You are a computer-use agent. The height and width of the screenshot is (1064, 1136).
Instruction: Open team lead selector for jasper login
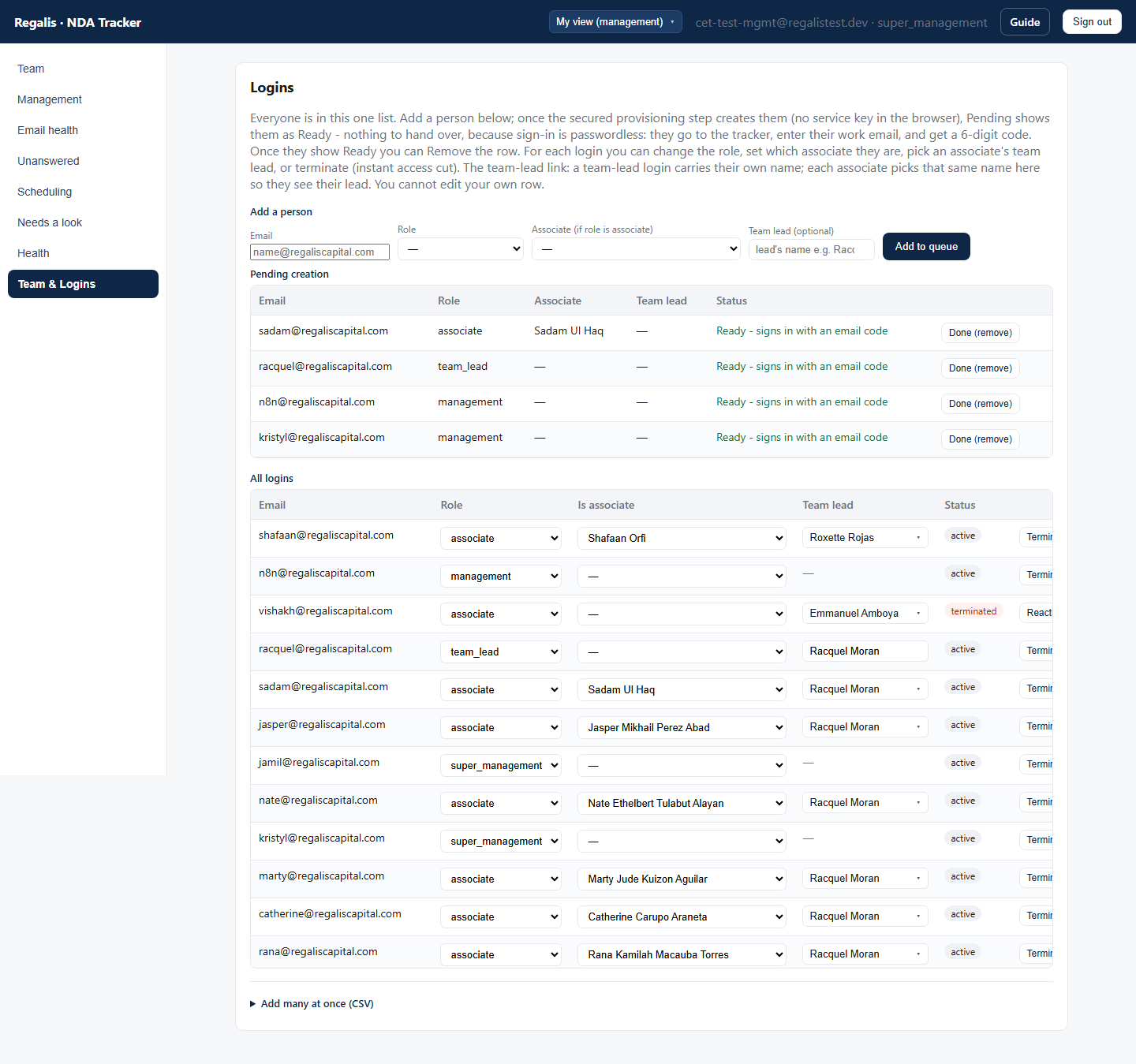(x=865, y=727)
